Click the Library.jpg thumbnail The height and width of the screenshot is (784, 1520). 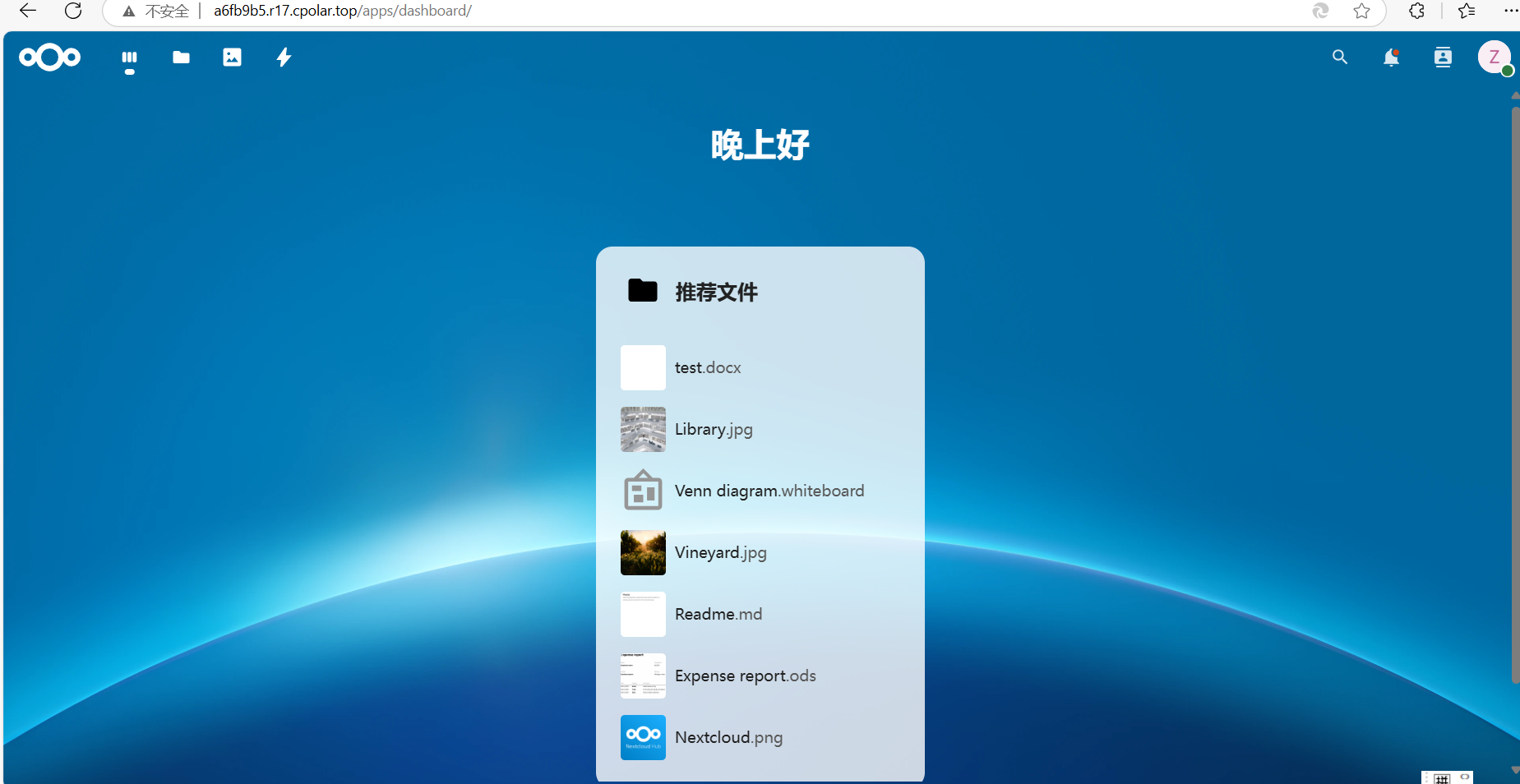[x=642, y=429]
